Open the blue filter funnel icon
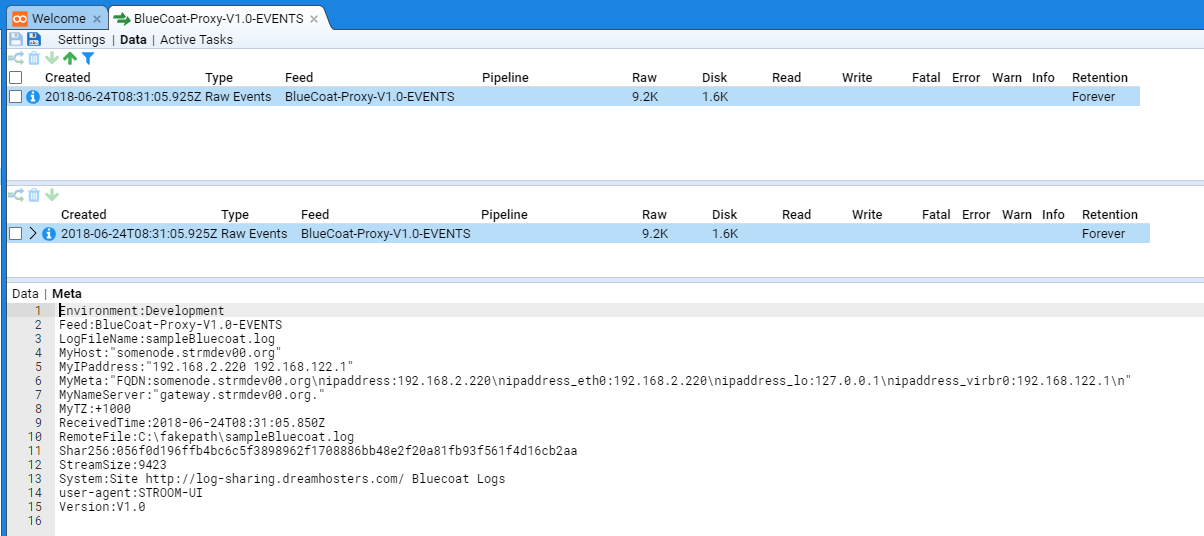 pos(88,59)
